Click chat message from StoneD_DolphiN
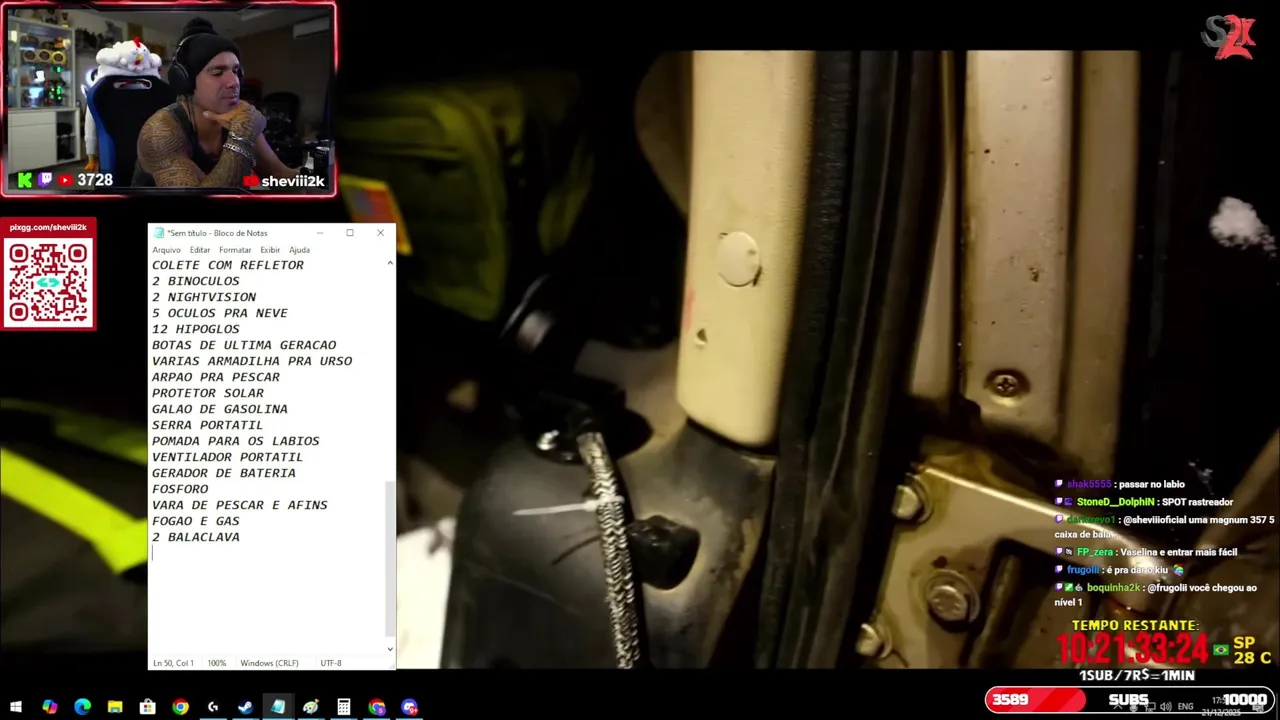Image resolution: width=1280 pixels, height=720 pixels. tap(1145, 502)
